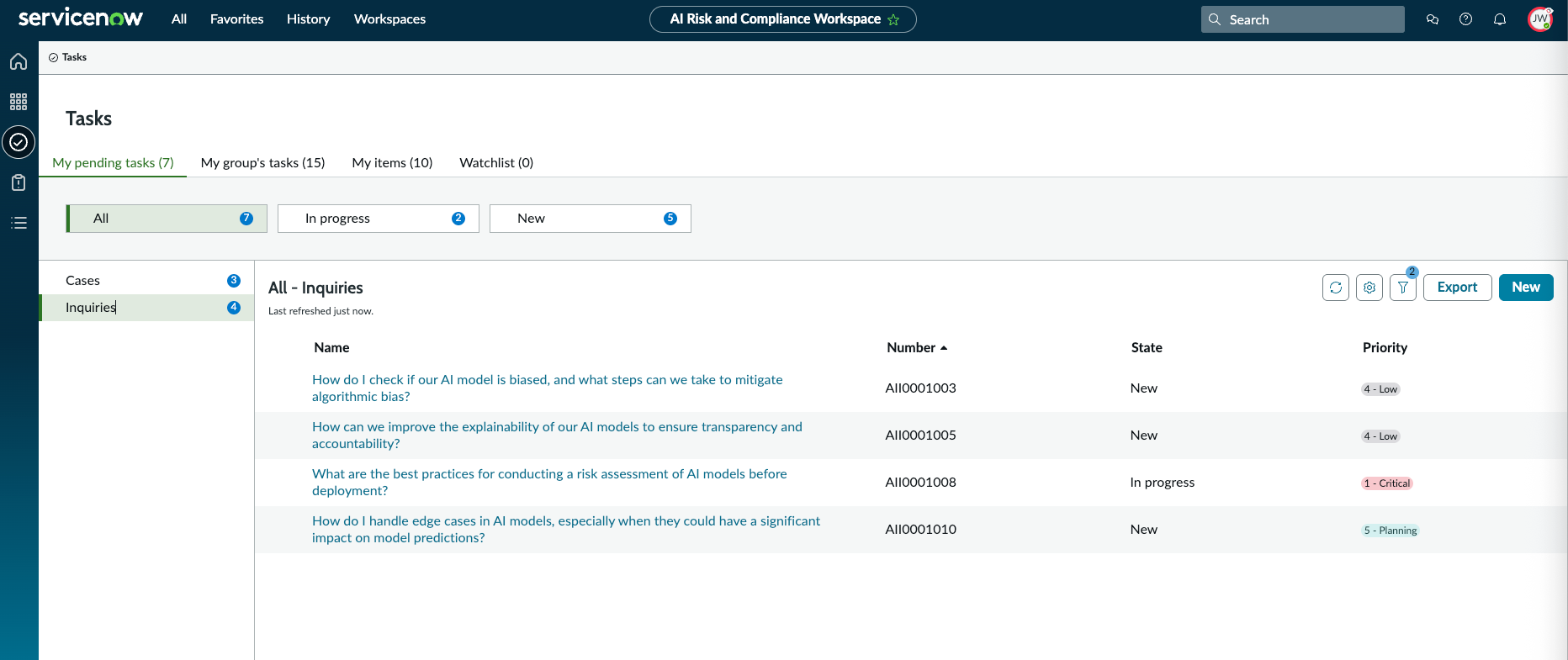Open inquiry about handling edge cases
The width and height of the screenshot is (1568, 660).
click(566, 530)
